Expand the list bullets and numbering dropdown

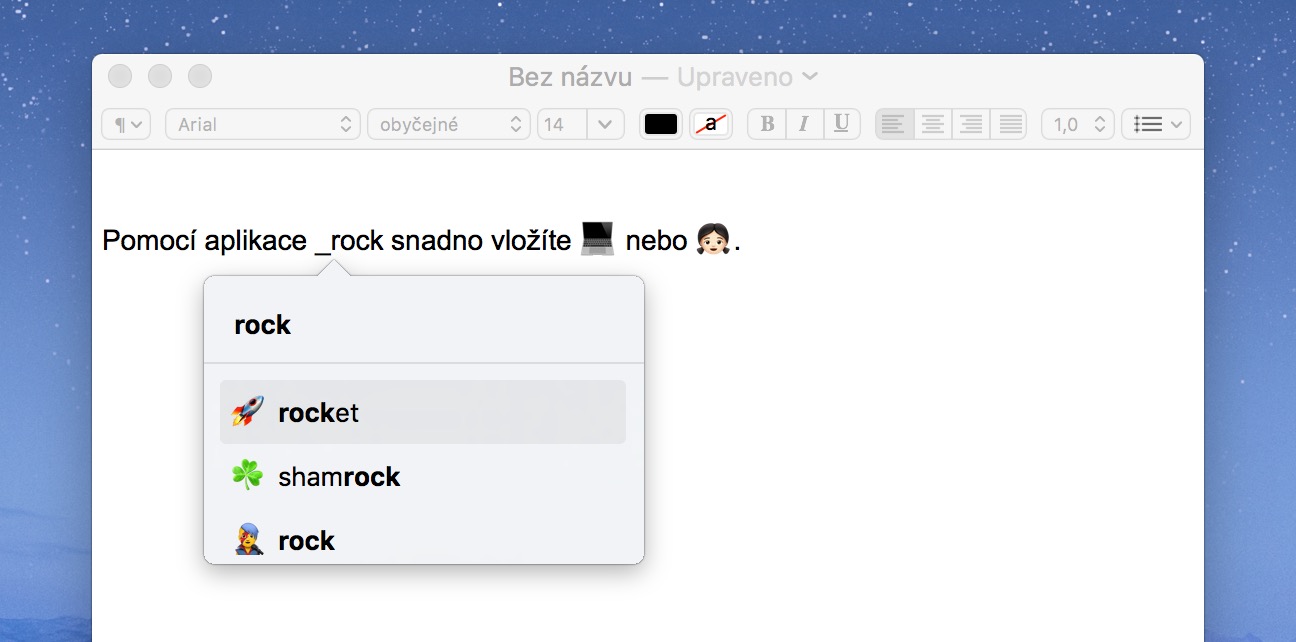[1156, 124]
